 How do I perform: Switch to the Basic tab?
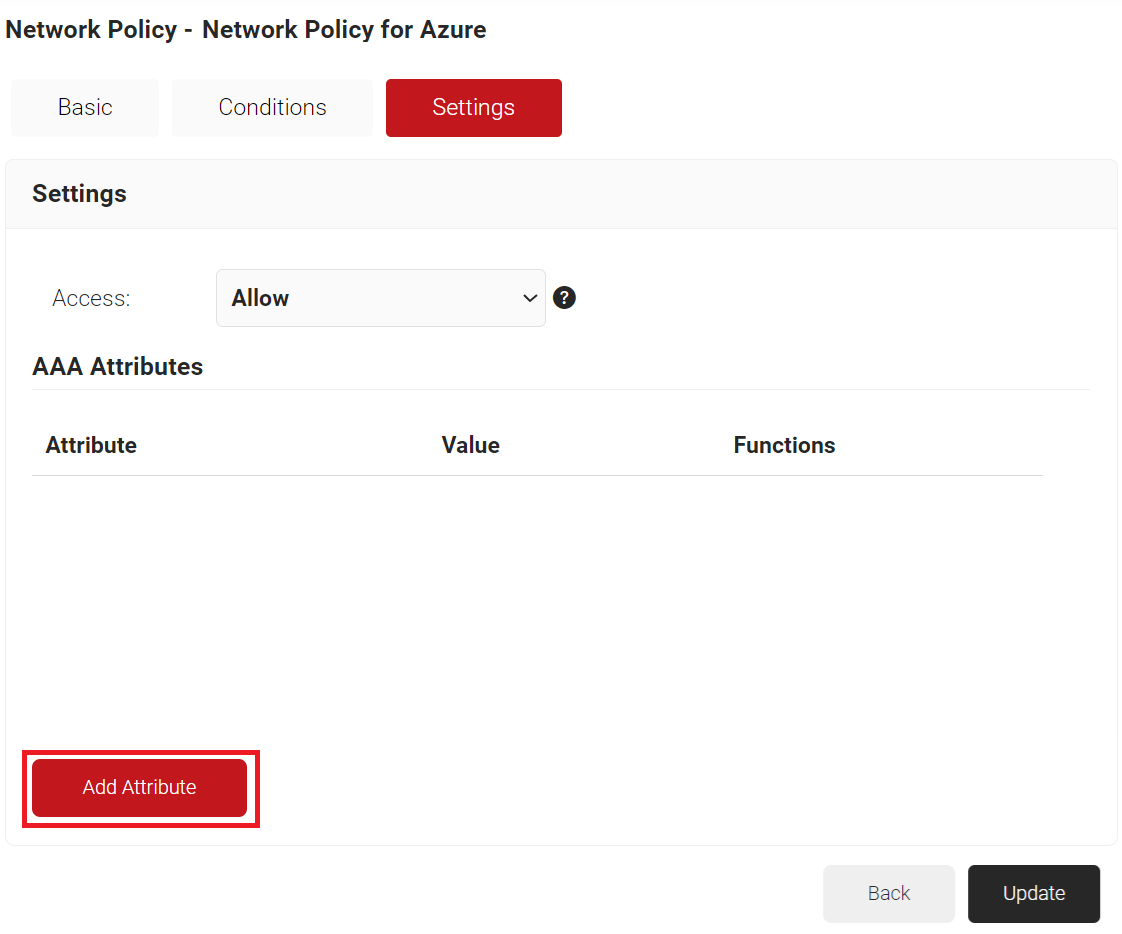[85, 108]
